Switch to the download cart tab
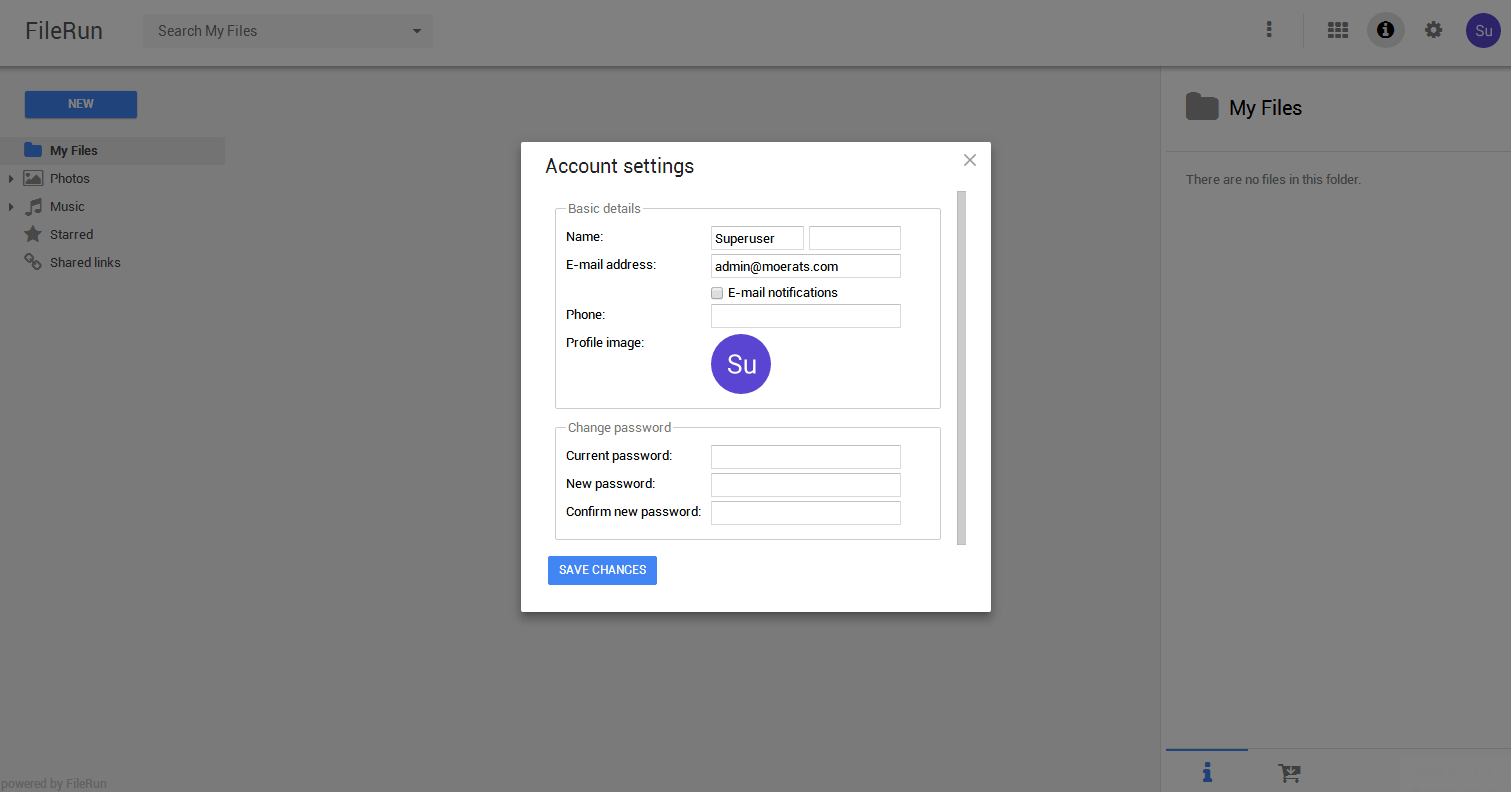 pyautogui.click(x=1289, y=773)
